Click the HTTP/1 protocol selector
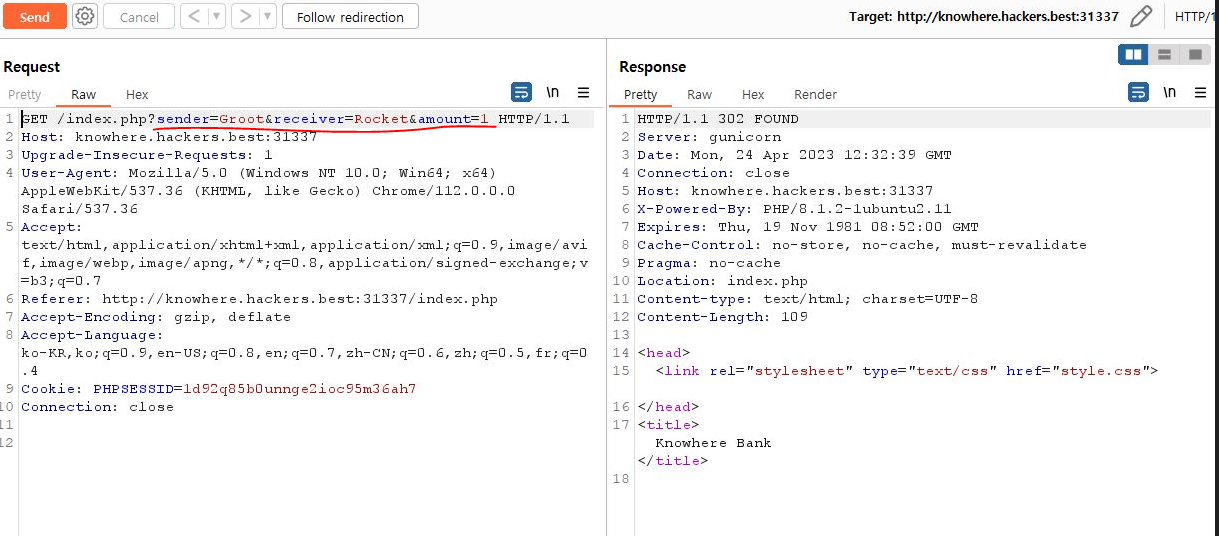1219x536 pixels. coord(1196,16)
